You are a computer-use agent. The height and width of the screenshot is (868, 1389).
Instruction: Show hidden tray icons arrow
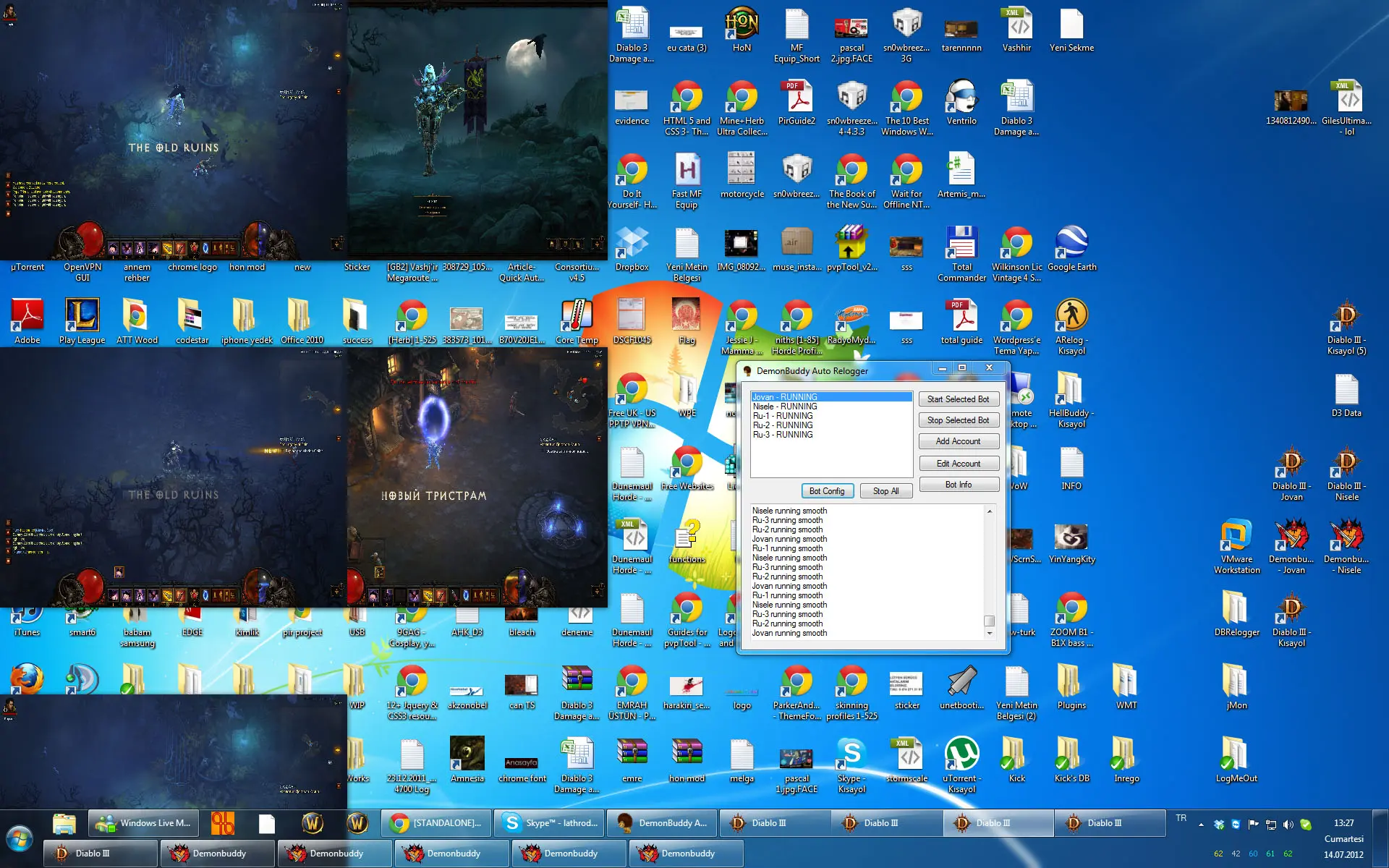click(x=1201, y=825)
